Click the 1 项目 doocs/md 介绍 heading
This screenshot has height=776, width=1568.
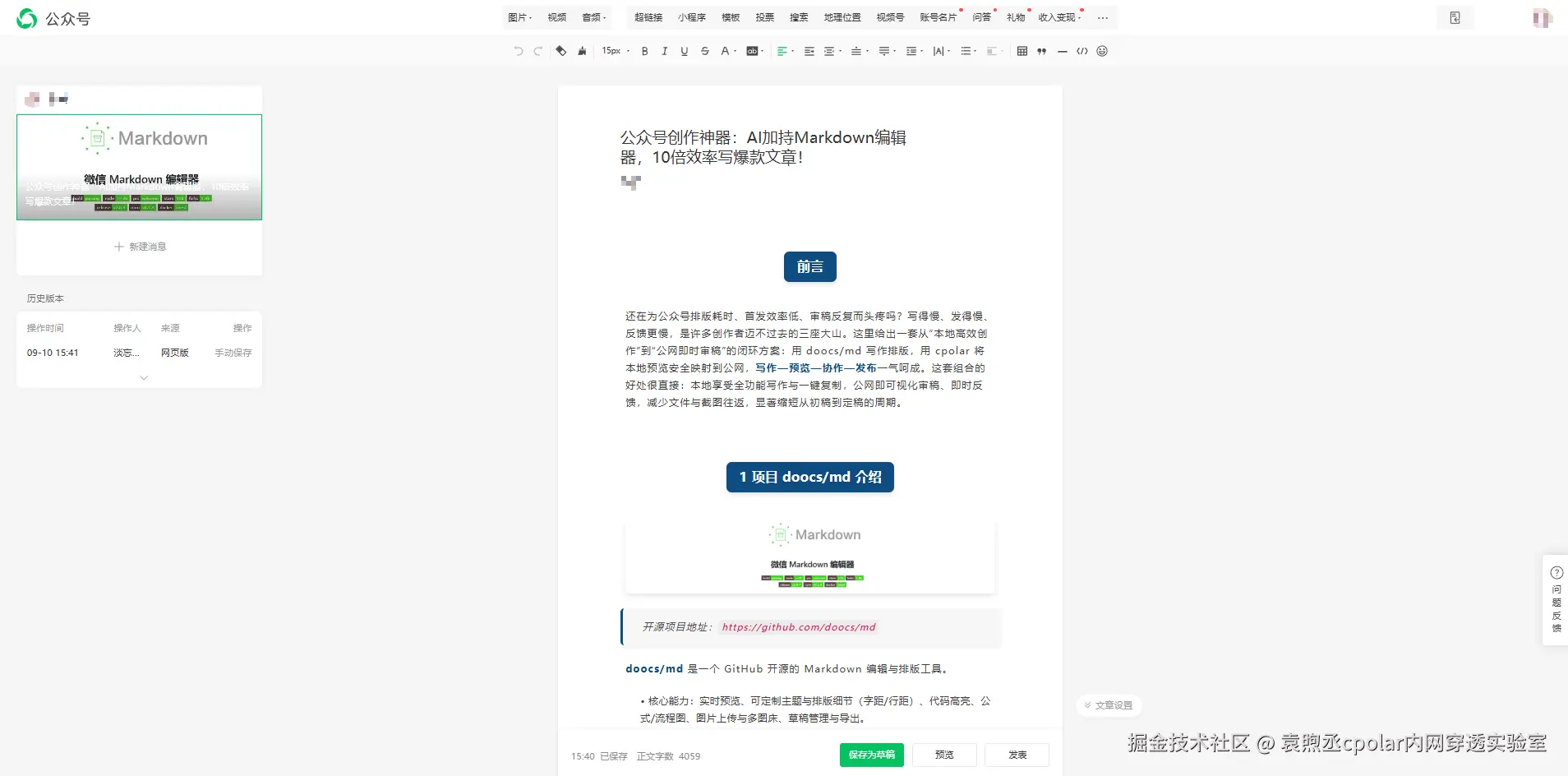pos(810,478)
